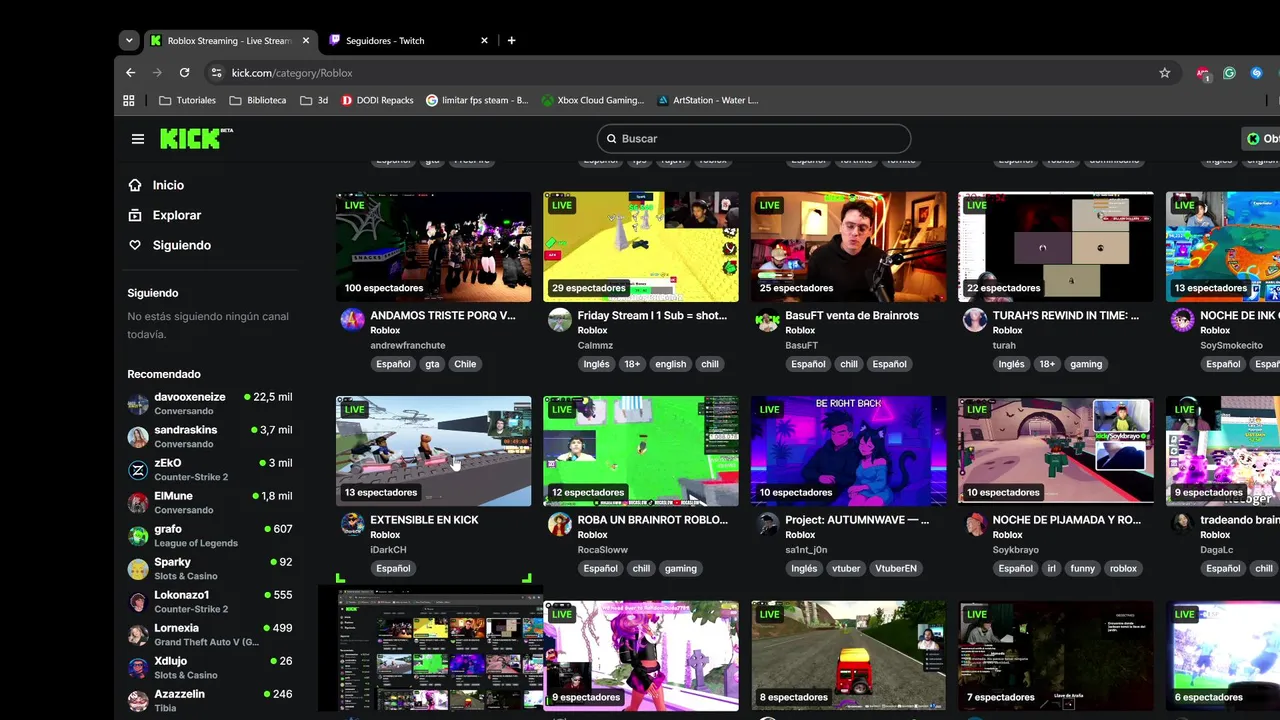Click the address bar URL kick.com/category/Roblox
Image resolution: width=1280 pixels, height=720 pixels.
(292, 73)
